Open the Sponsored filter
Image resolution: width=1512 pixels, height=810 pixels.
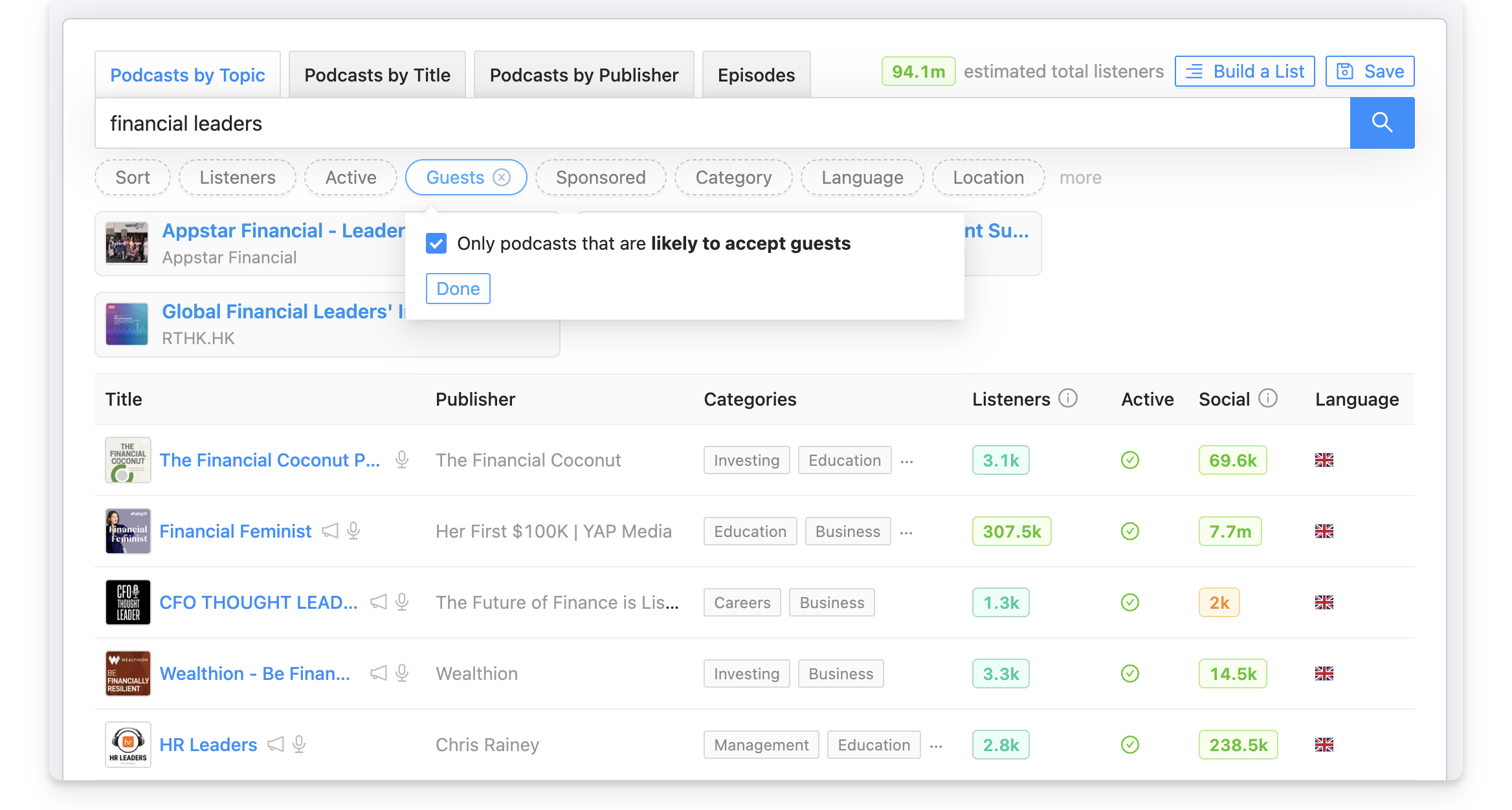pos(601,177)
